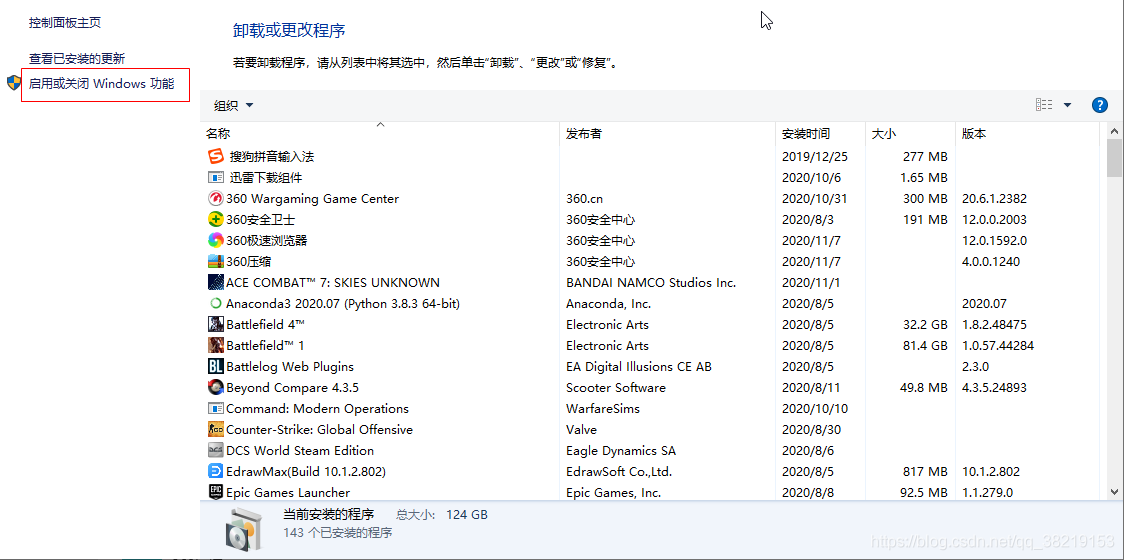Select the Battlefield 4 program name

click(x=265, y=324)
